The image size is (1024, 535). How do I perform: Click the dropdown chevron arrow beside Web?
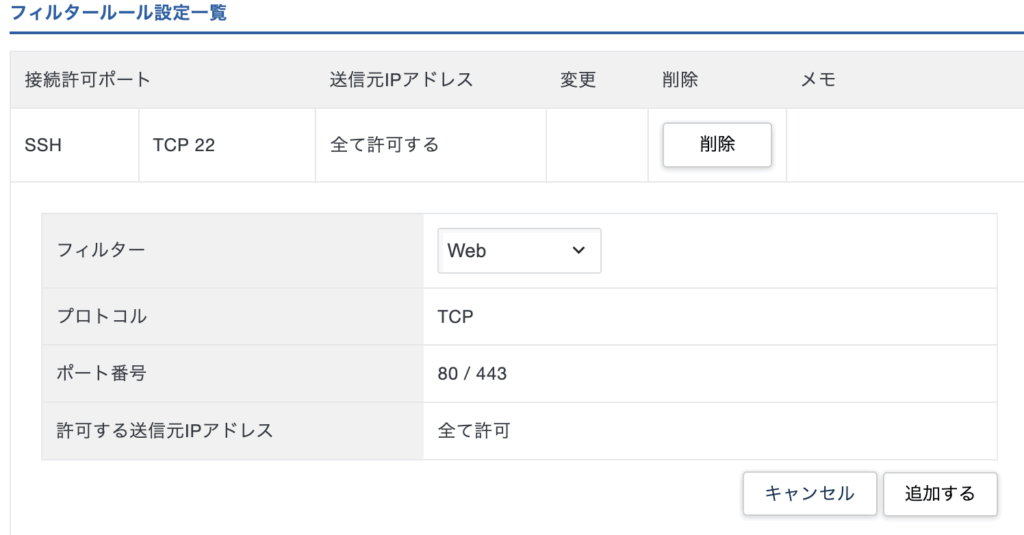click(579, 250)
